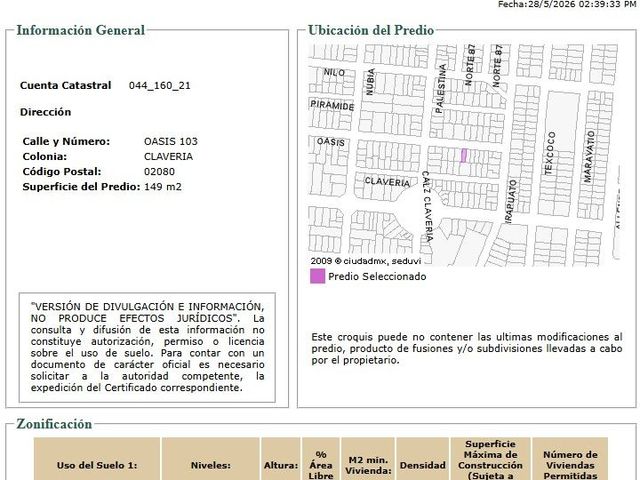Click the purple Predio Seleccionado legend swatch
This screenshot has height=480, width=640.
click(x=318, y=276)
